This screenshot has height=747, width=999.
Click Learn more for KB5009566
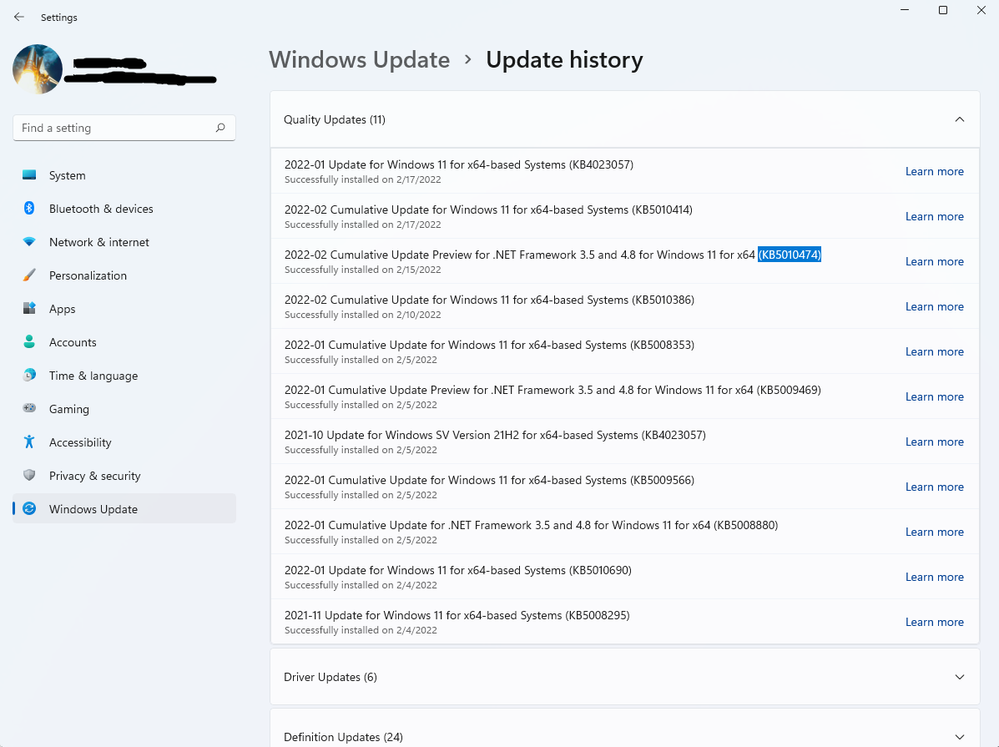pos(935,487)
